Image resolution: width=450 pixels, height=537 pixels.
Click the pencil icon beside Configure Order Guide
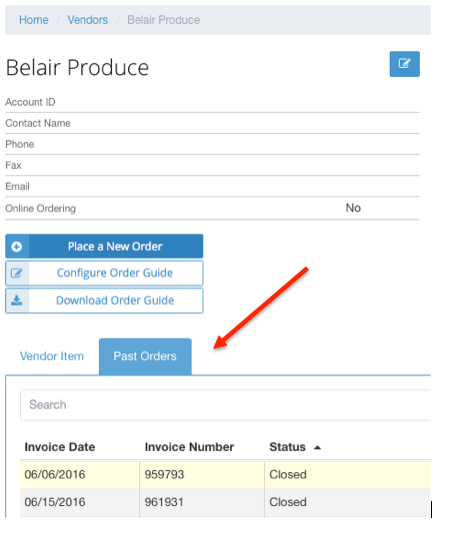click(x=17, y=273)
